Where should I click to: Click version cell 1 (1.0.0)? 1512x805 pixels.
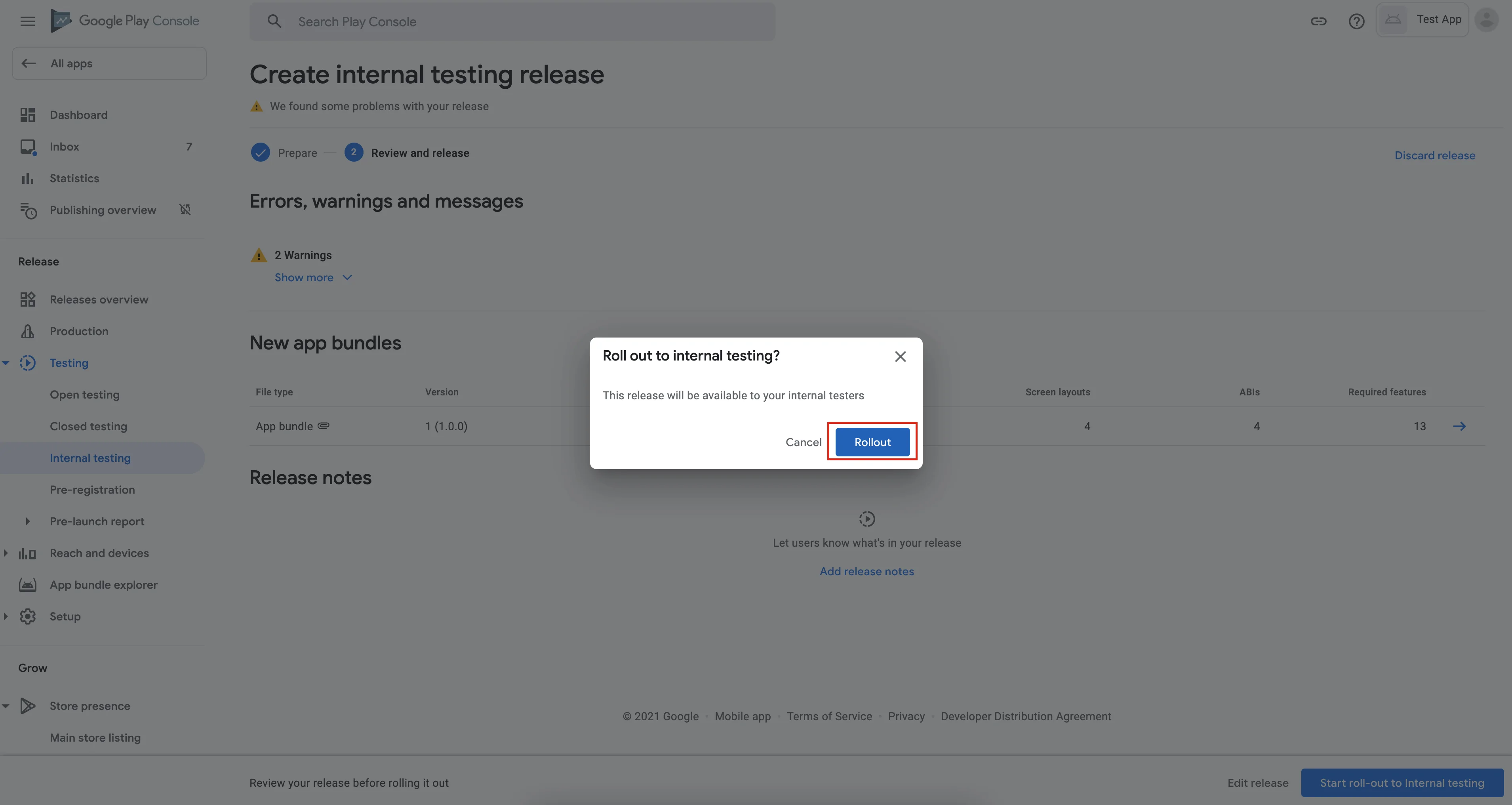pos(446,426)
